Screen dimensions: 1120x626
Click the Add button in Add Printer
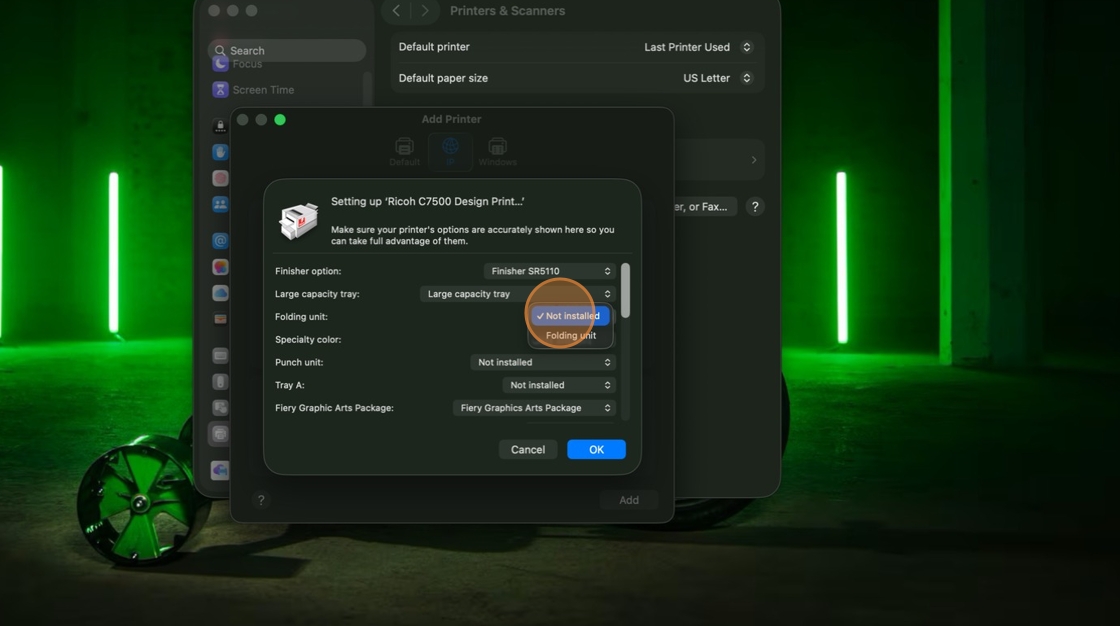click(x=629, y=500)
